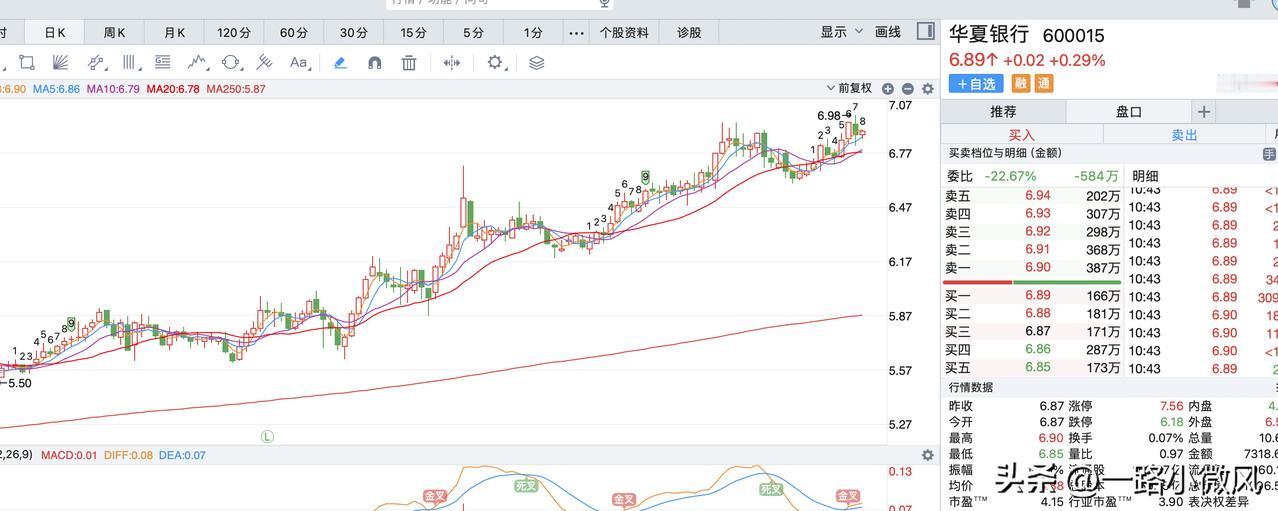1278x511 pixels.
Task: Click the 委比 -22.67% value
Action: (1011, 176)
